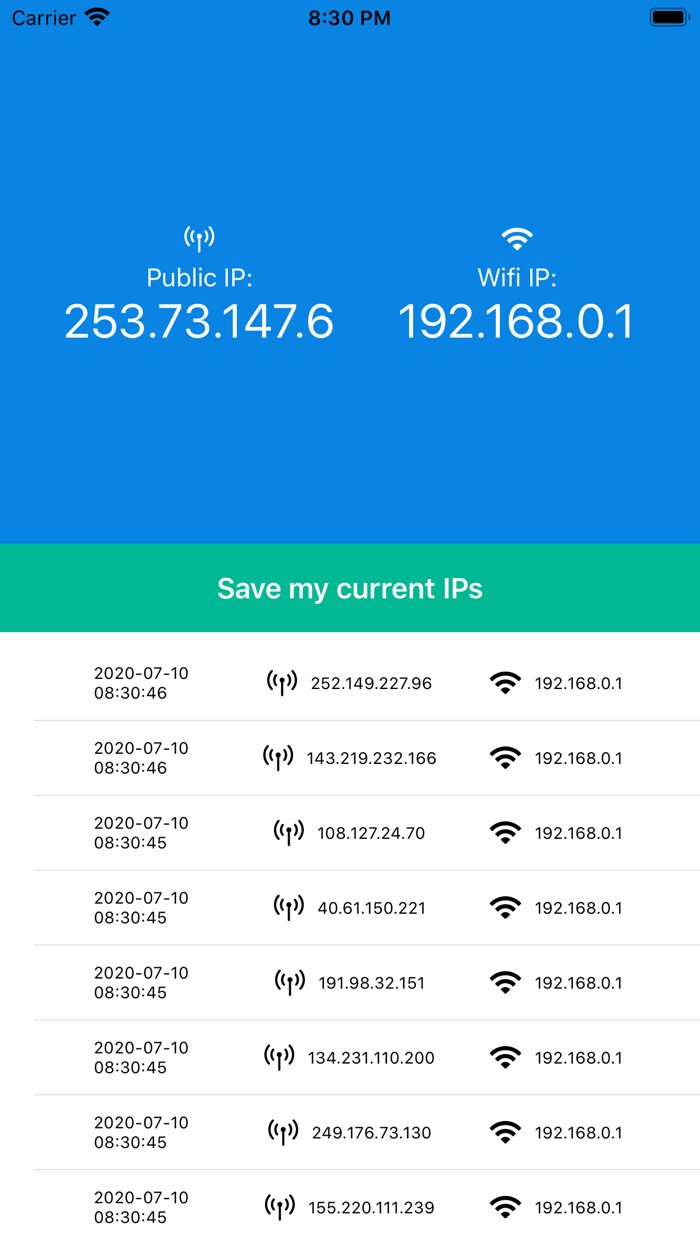Click the antenna icon beside 252.149.227.96

tap(282, 680)
